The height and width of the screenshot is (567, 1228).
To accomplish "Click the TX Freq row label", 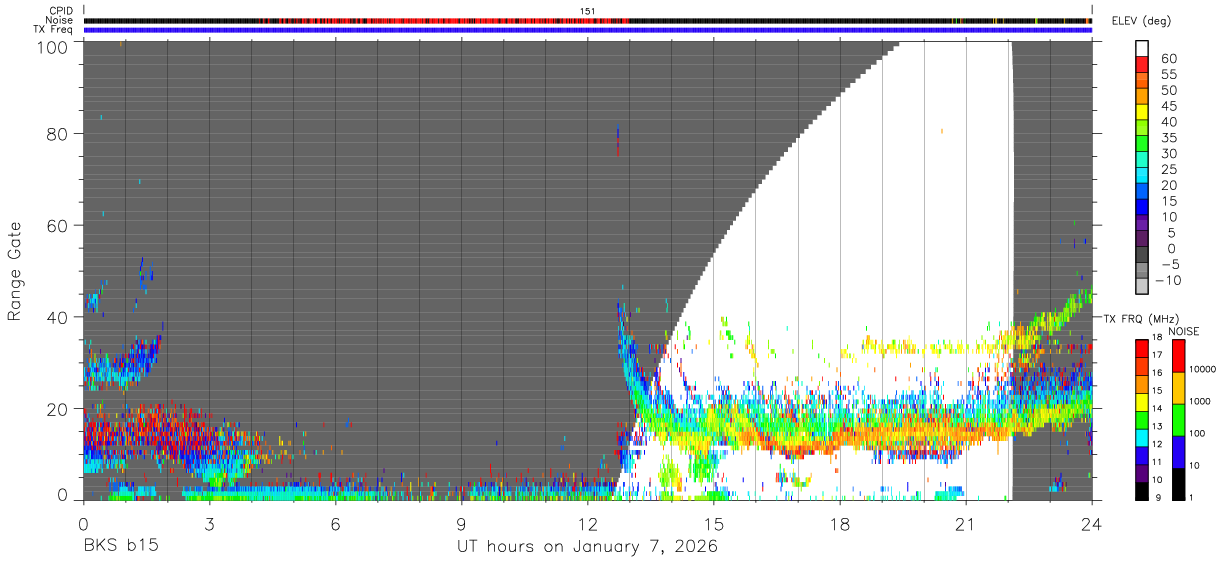I will tap(54, 29).
